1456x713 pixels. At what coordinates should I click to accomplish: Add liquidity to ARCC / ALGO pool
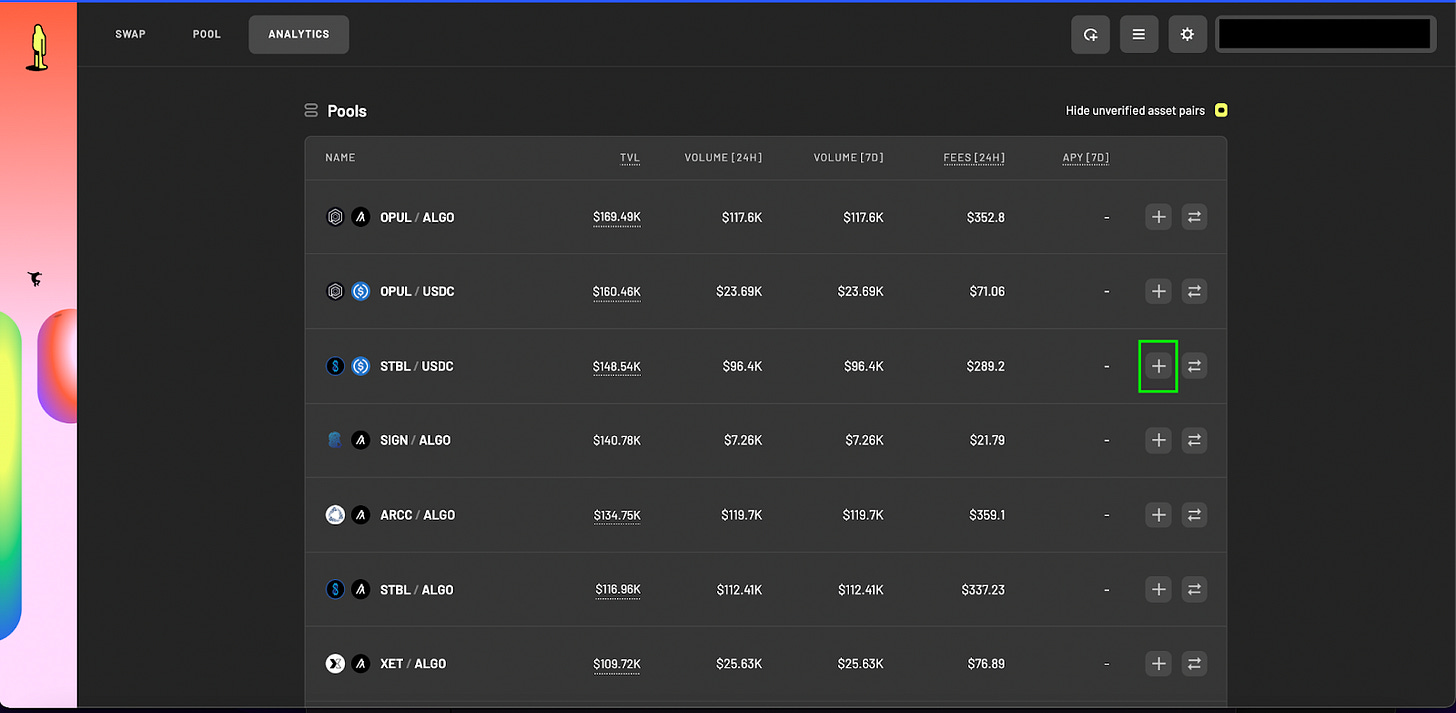(x=1158, y=515)
